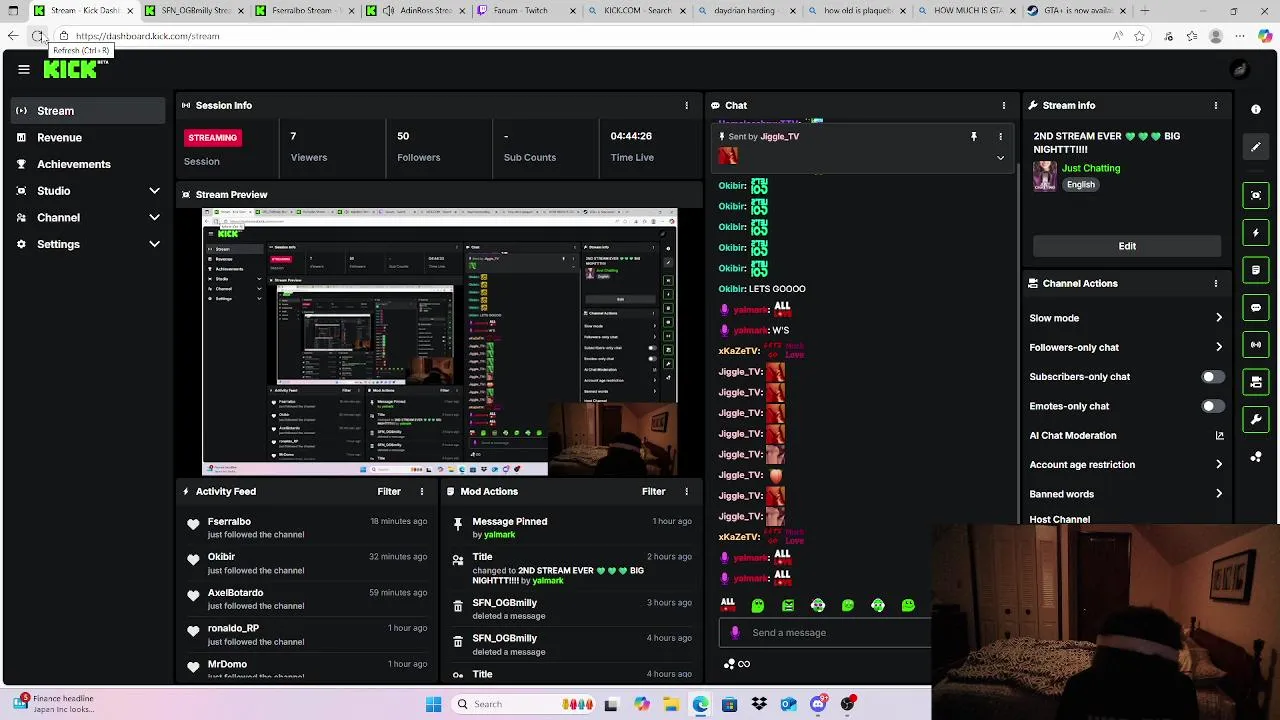Click the browser address bar URL

(148, 36)
